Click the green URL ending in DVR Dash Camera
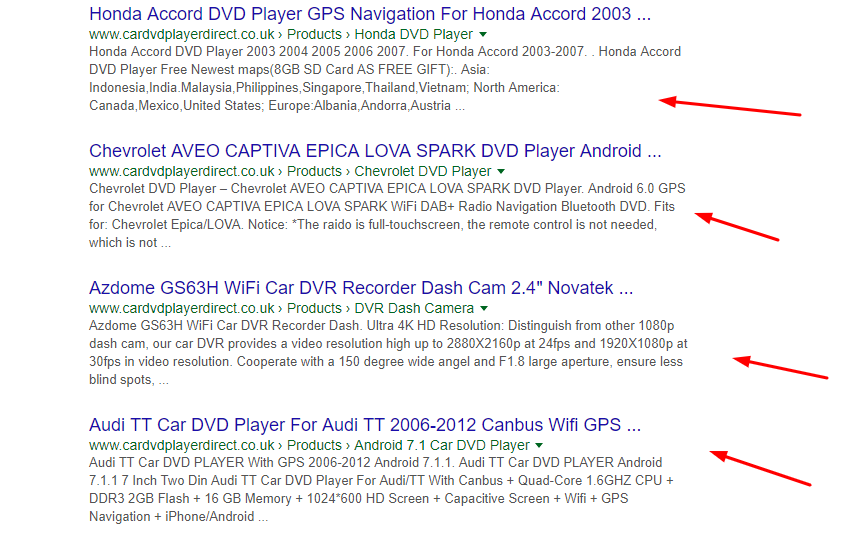This screenshot has width=844, height=542. pos(282,308)
